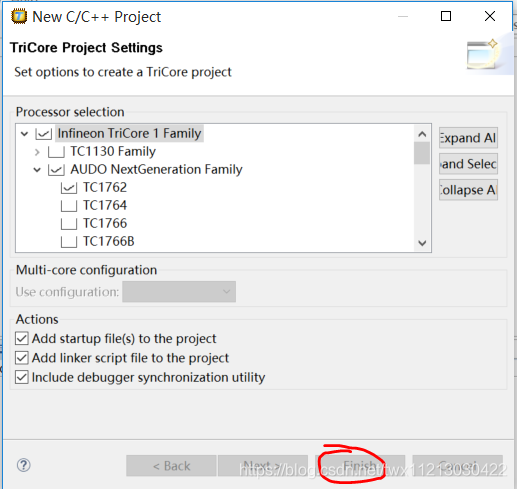The image size is (517, 489).
Task: Click the Expand All button
Action: (468, 138)
